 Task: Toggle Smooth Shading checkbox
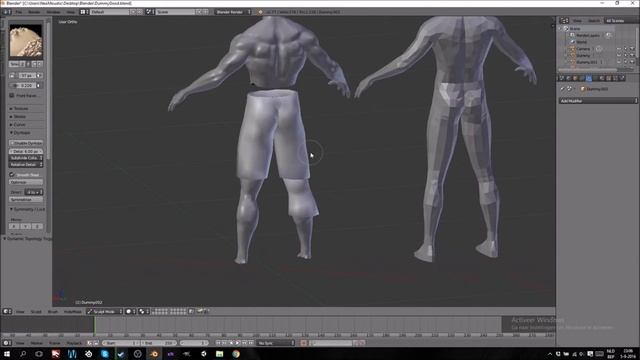[12, 174]
